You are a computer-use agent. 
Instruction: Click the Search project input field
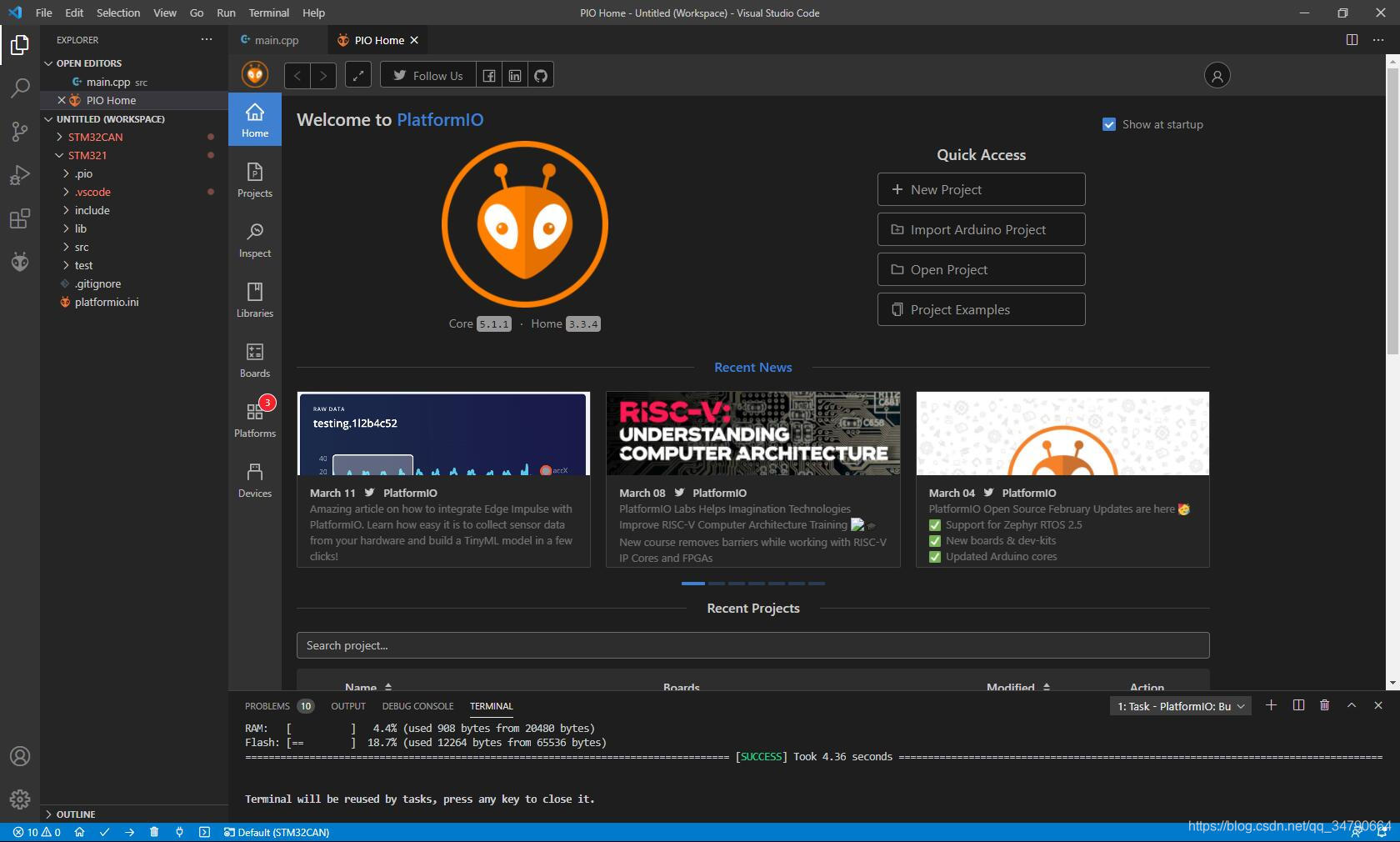(x=752, y=645)
